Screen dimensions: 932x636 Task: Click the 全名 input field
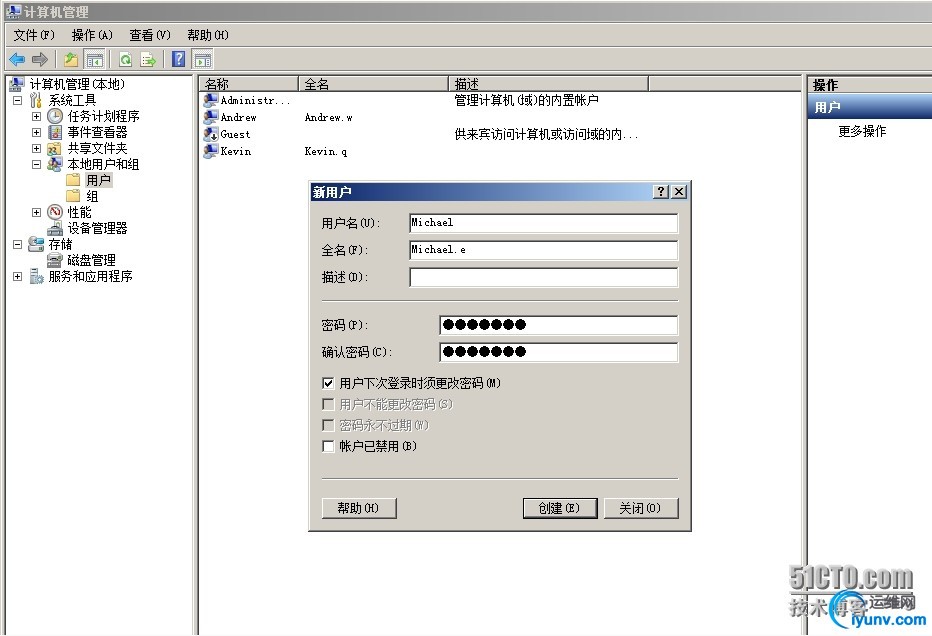click(x=543, y=250)
